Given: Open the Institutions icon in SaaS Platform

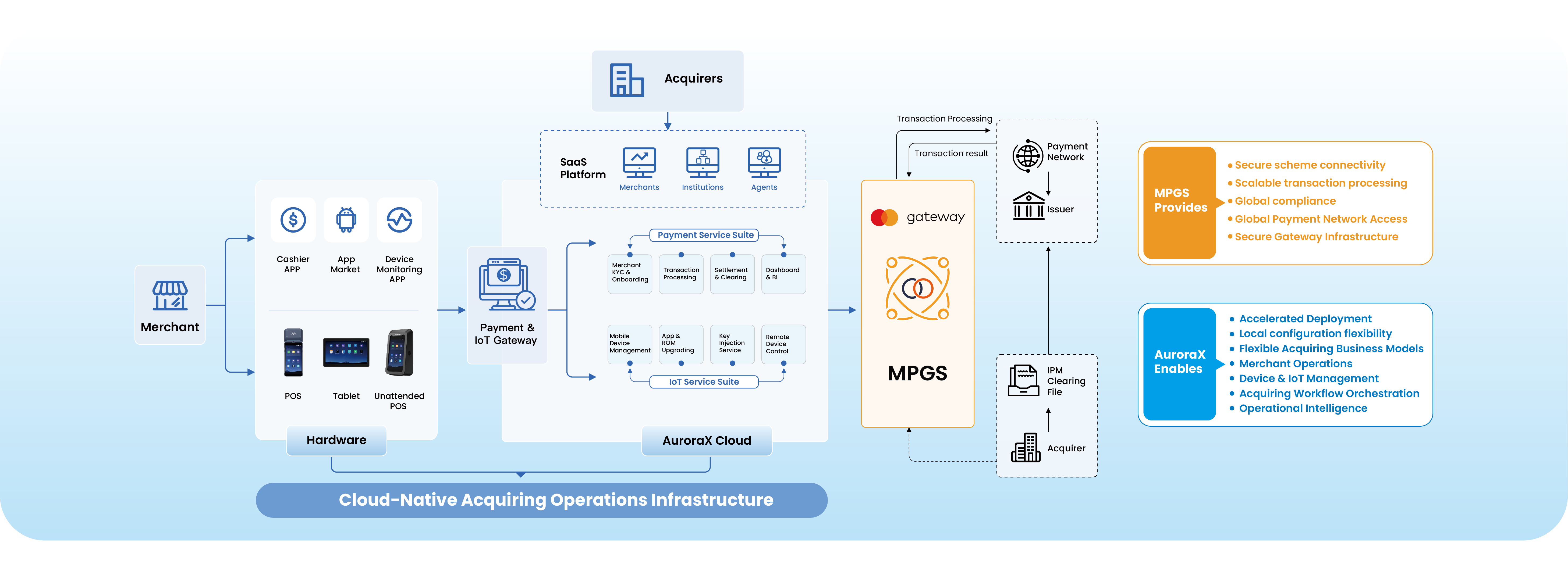Looking at the screenshot, I should tap(703, 163).
